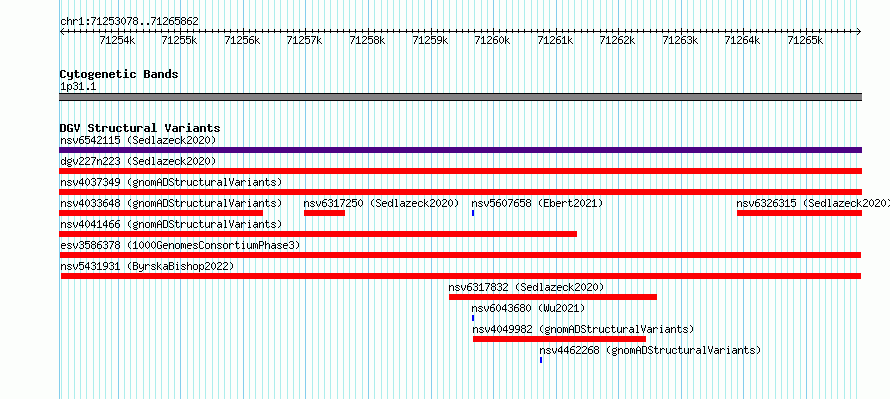Click the 71261k ruler tick label
Image resolution: width=890 pixels, height=399 pixels.
[x=555, y=40]
